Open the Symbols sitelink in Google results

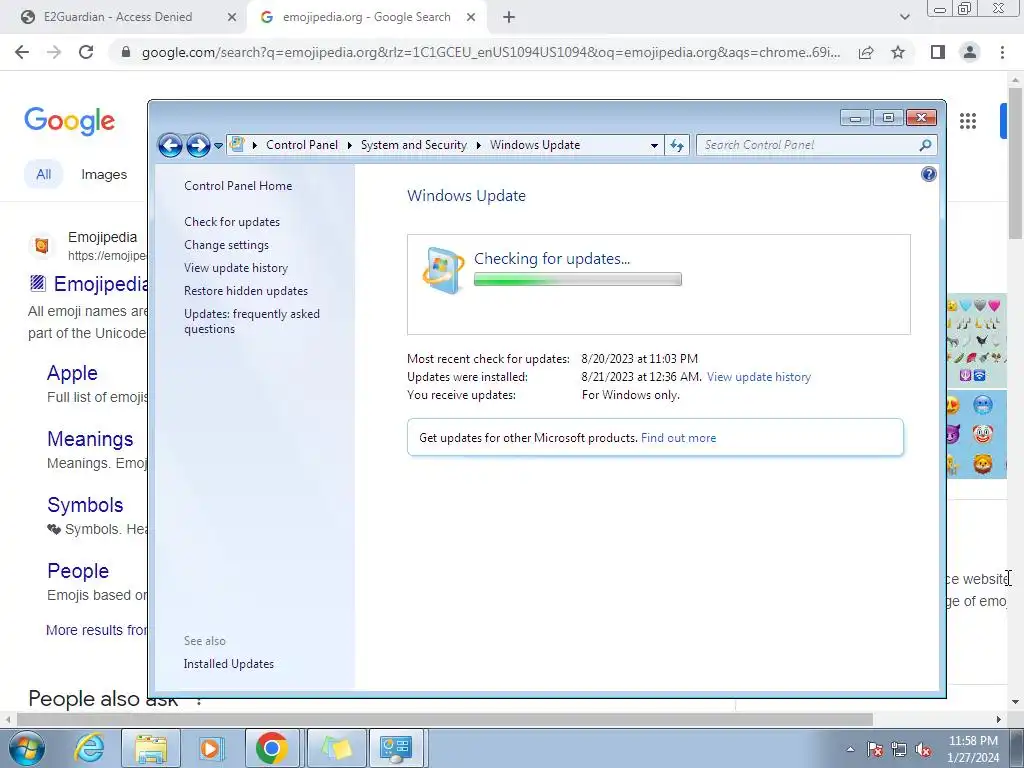(x=85, y=505)
